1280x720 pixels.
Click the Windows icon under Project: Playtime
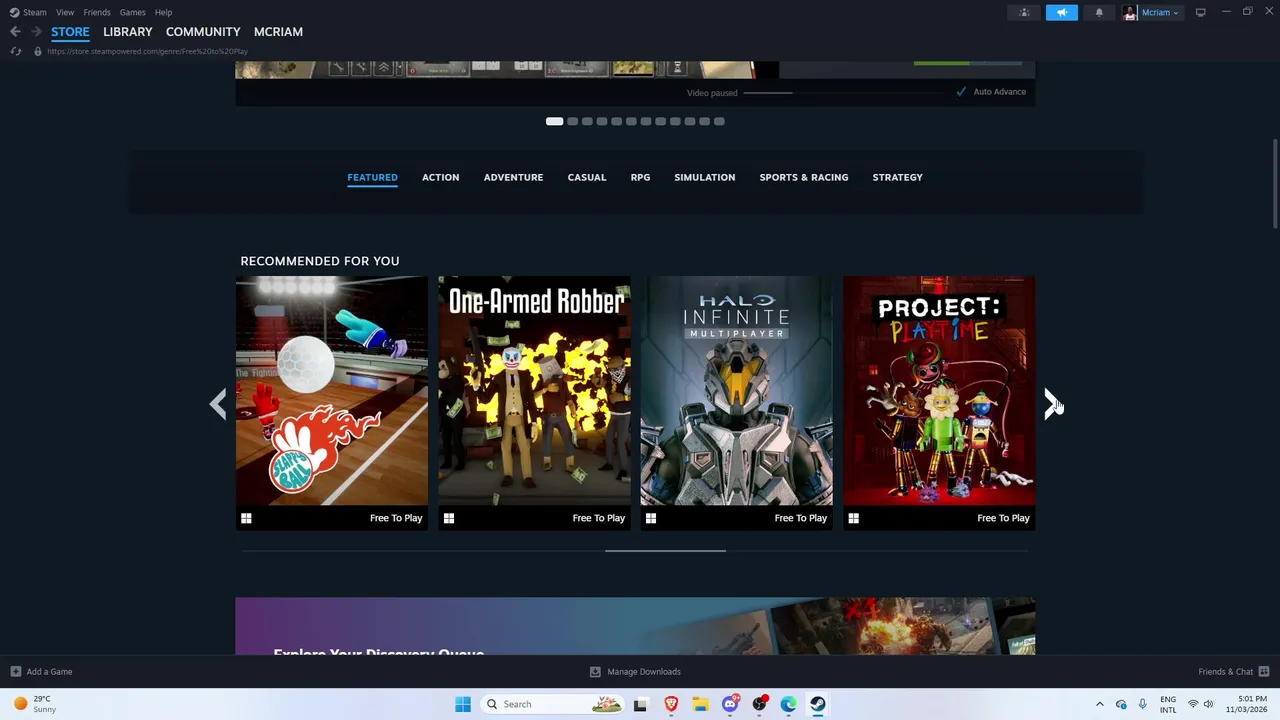853,518
